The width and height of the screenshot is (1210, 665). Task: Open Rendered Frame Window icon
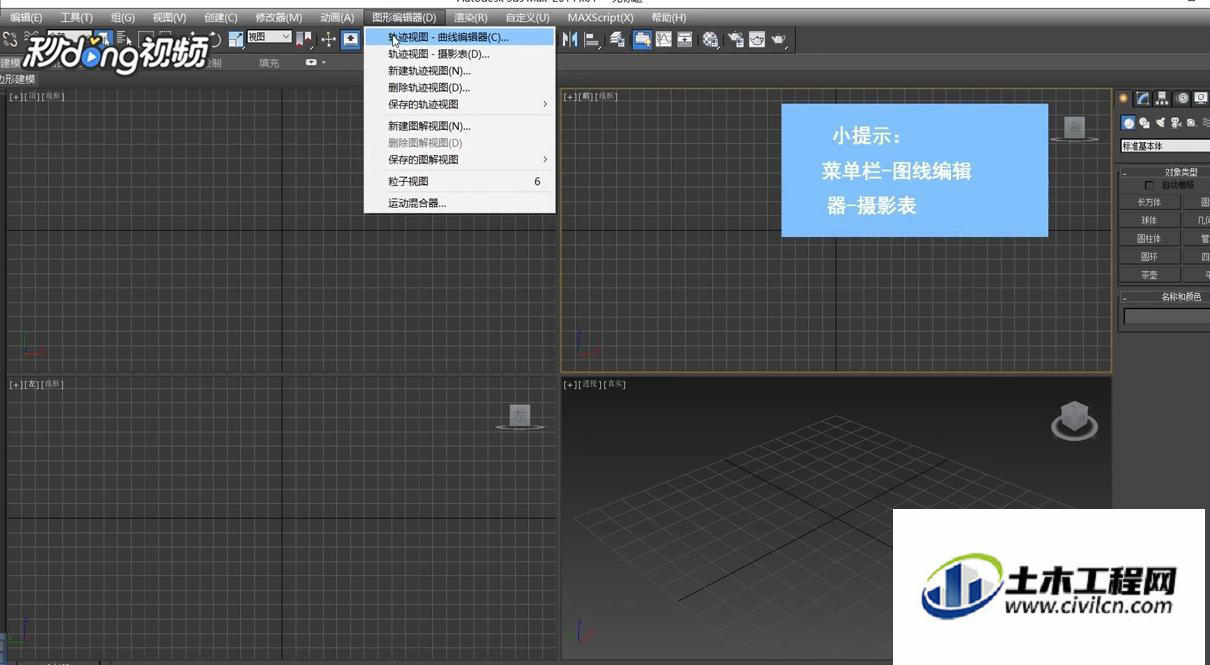pyautogui.click(x=757, y=39)
